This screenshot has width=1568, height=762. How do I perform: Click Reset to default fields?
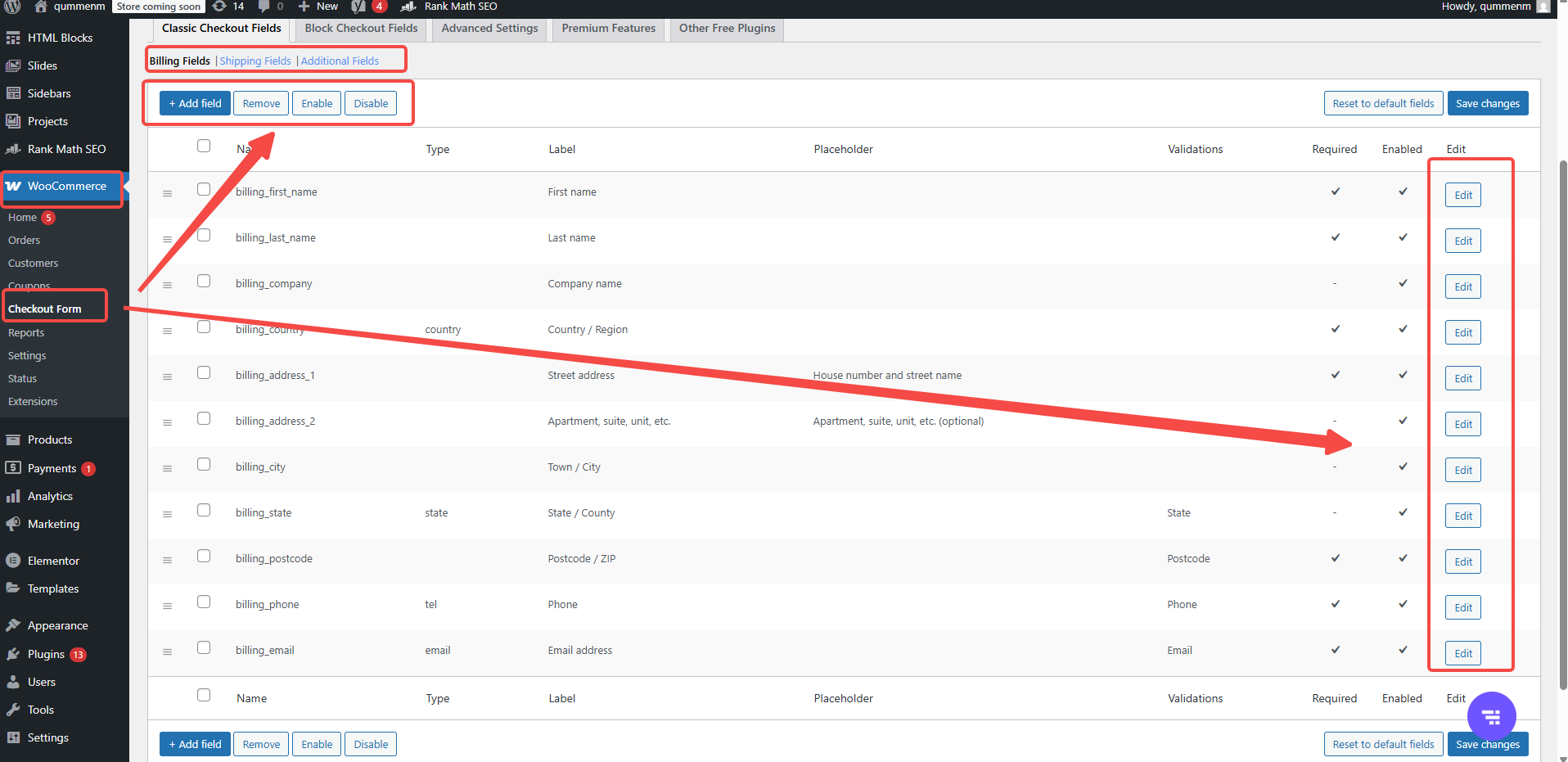click(1383, 103)
